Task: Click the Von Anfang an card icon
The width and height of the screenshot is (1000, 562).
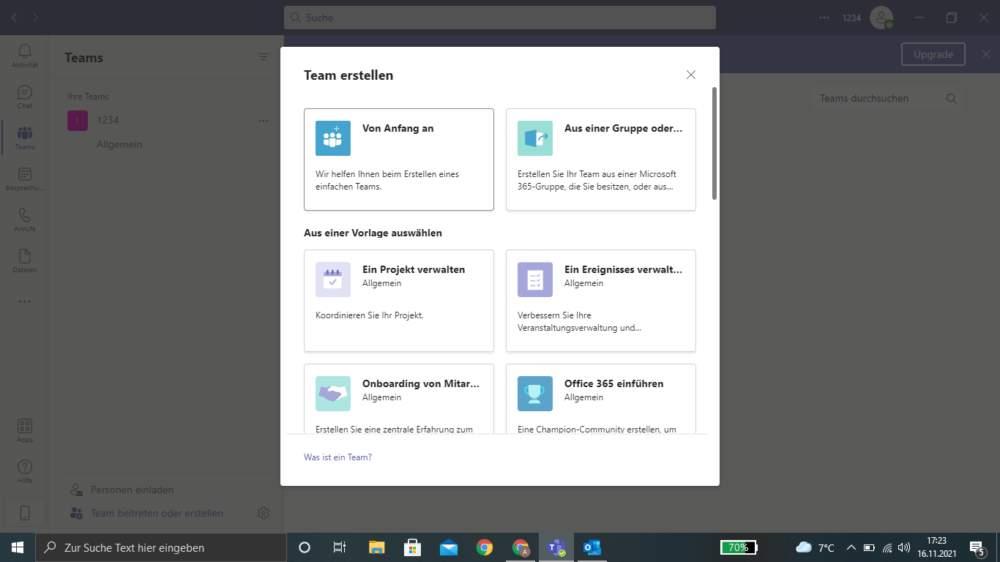Action: [333, 138]
